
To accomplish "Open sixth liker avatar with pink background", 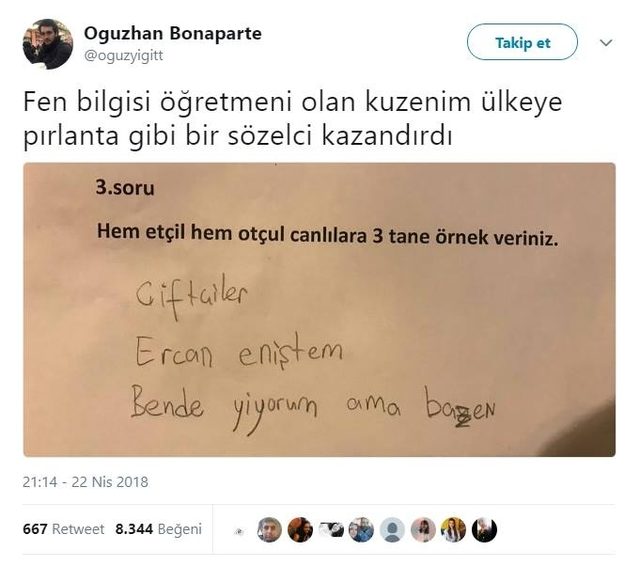I will tap(423, 530).
